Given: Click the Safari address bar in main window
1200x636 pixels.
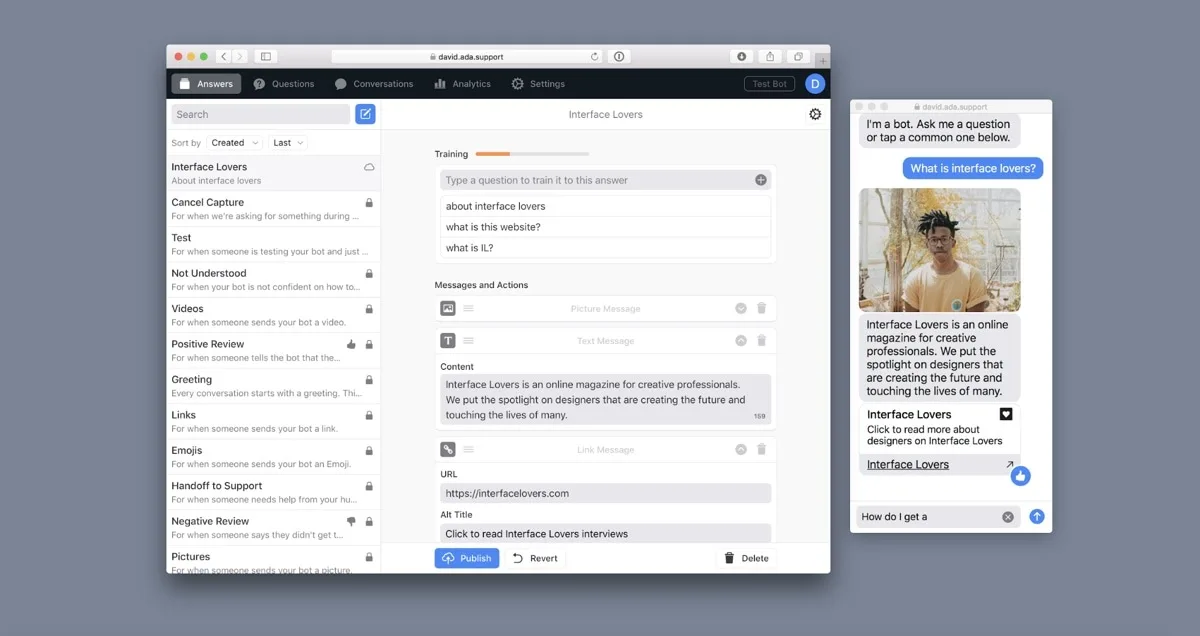Looking at the screenshot, I should 467,57.
